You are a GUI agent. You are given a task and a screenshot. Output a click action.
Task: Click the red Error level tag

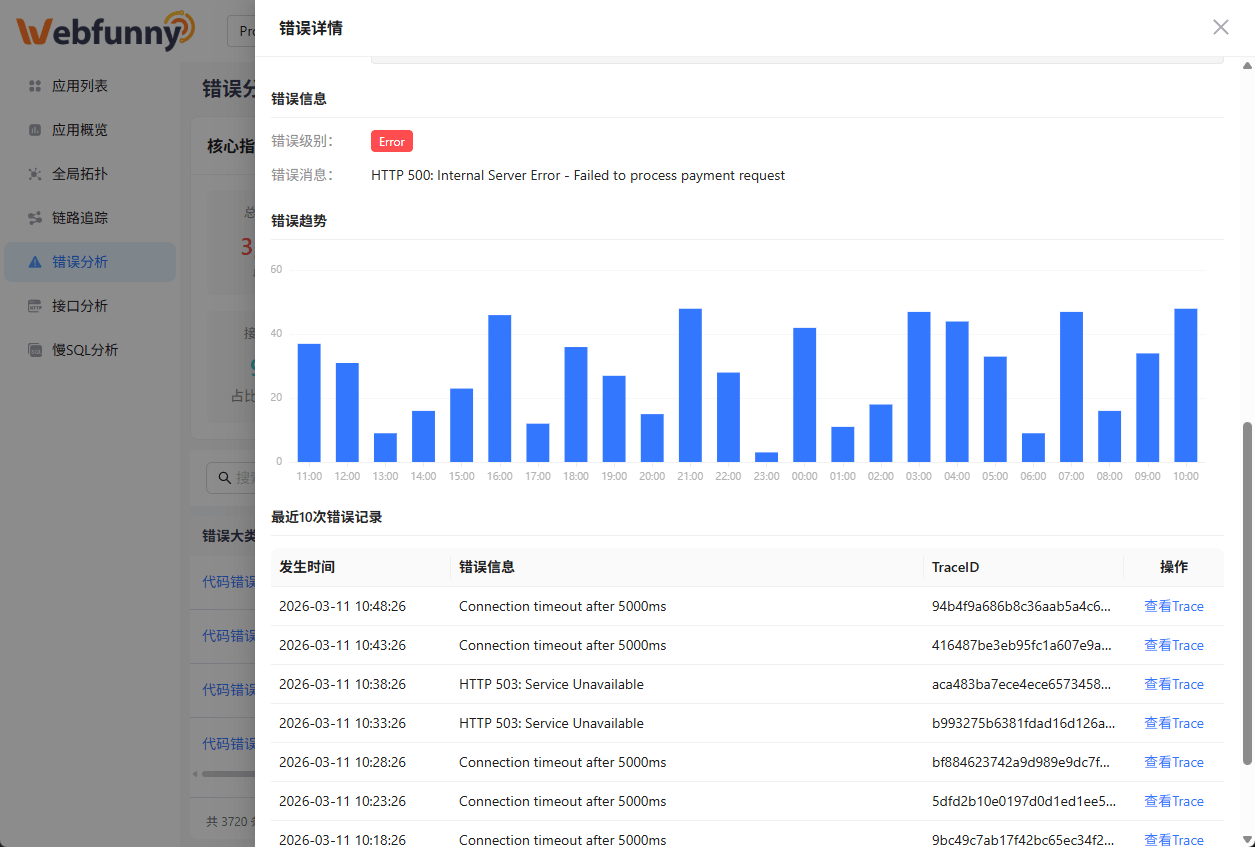pos(391,142)
